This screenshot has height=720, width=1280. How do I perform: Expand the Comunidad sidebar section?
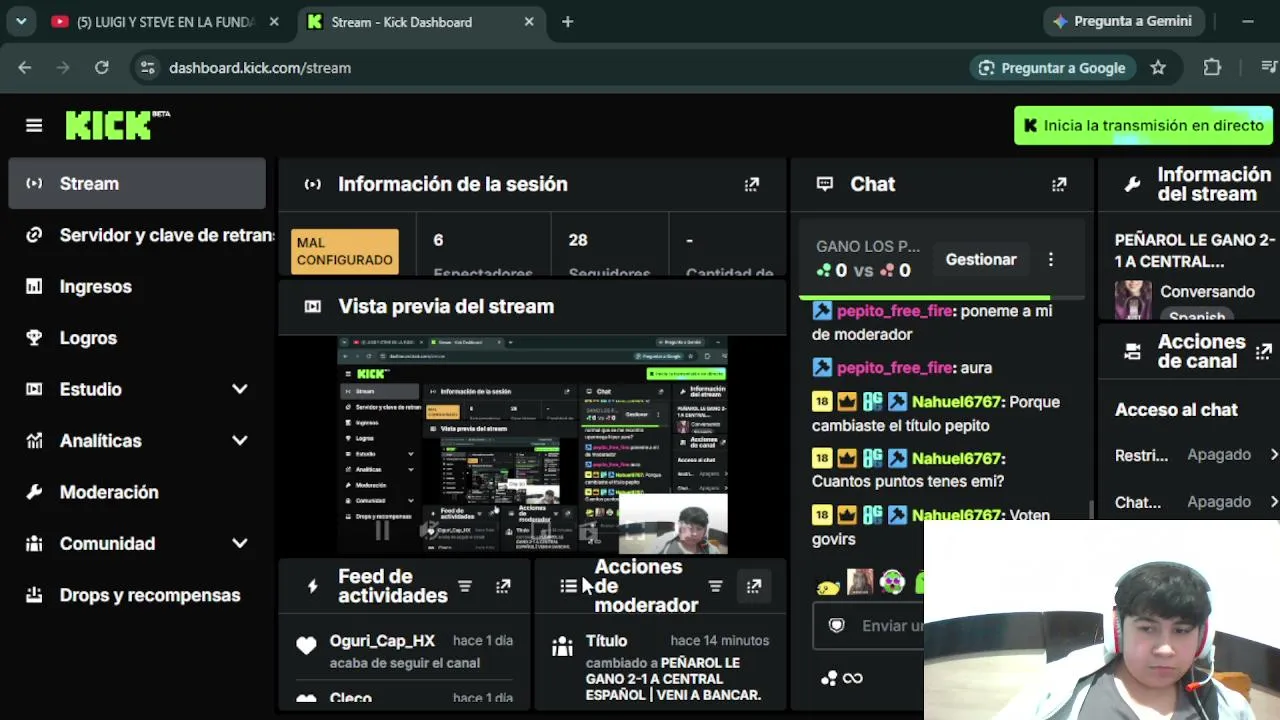[x=239, y=543]
